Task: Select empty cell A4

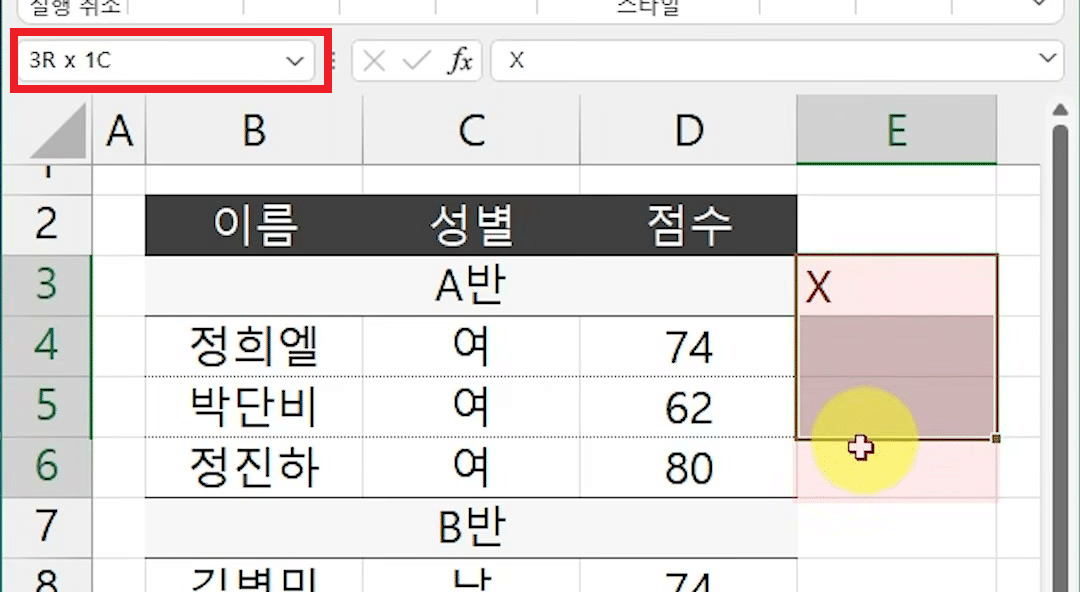Action: click(x=119, y=346)
